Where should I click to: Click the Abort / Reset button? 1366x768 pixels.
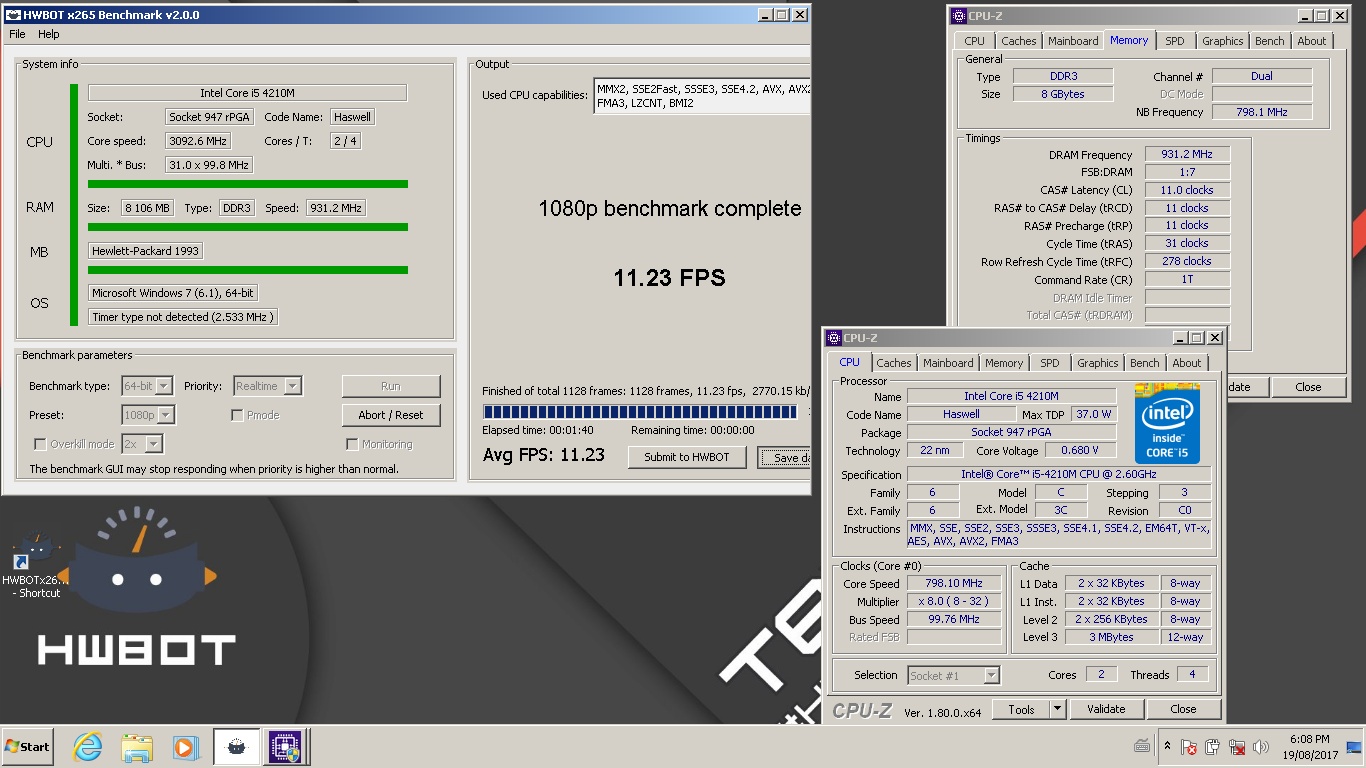391,415
